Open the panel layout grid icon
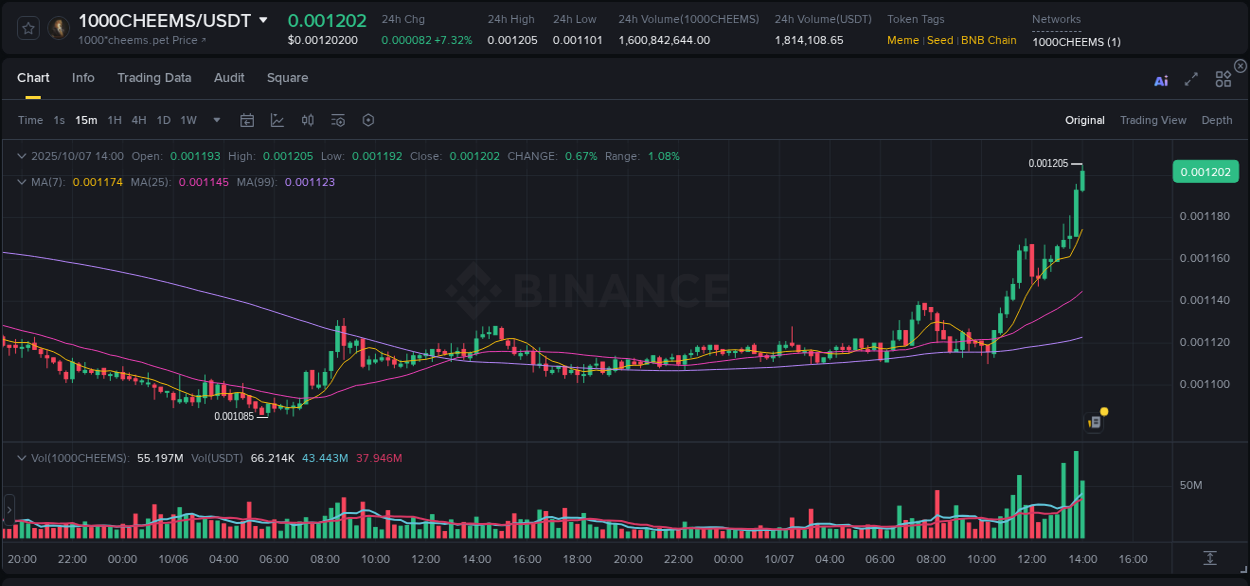This screenshot has height=586, width=1250. click(1223, 79)
